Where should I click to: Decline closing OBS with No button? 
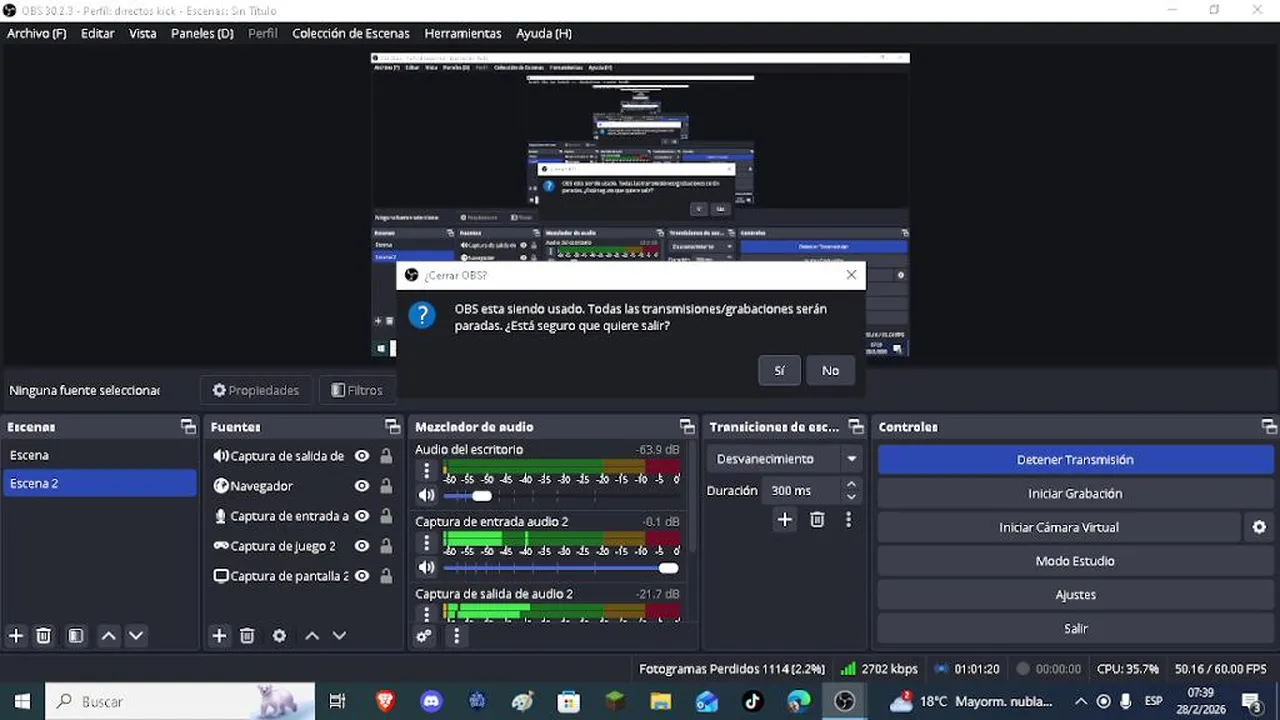pyautogui.click(x=830, y=370)
